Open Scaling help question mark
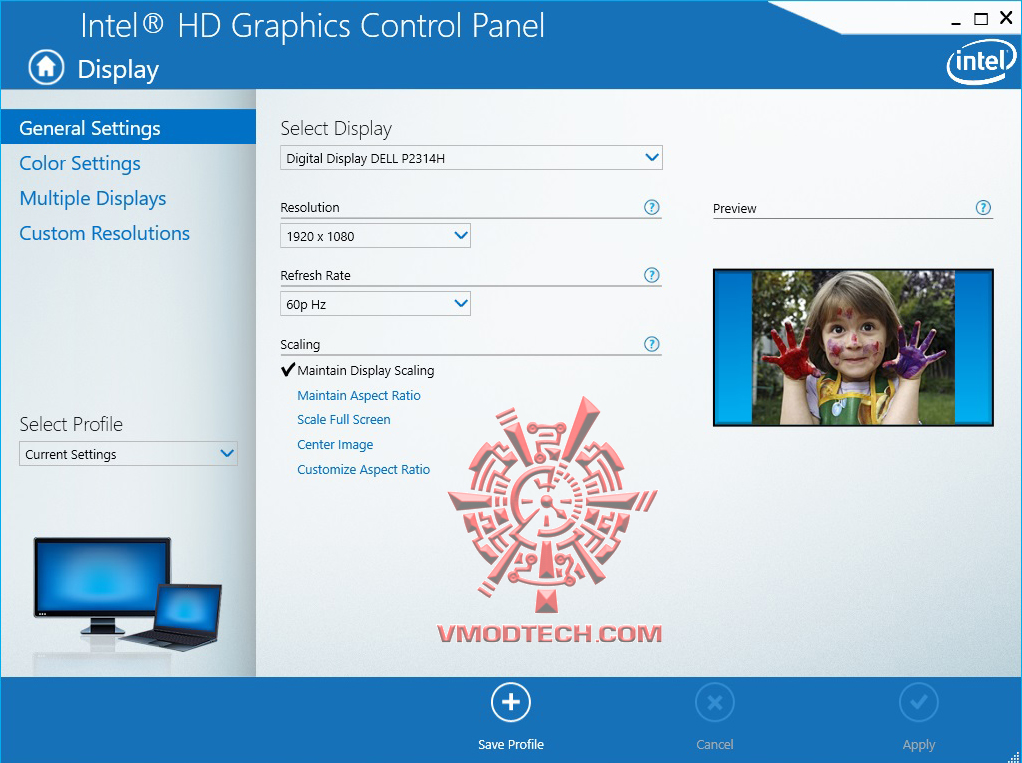The width and height of the screenshot is (1022, 763). (651, 344)
